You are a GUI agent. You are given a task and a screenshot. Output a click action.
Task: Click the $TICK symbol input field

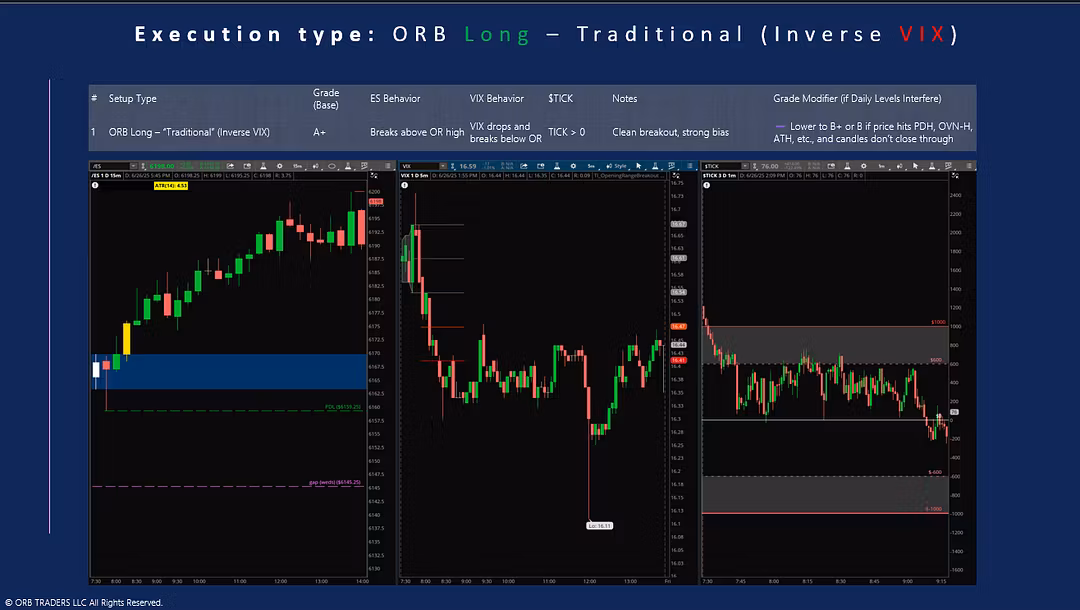coord(723,166)
